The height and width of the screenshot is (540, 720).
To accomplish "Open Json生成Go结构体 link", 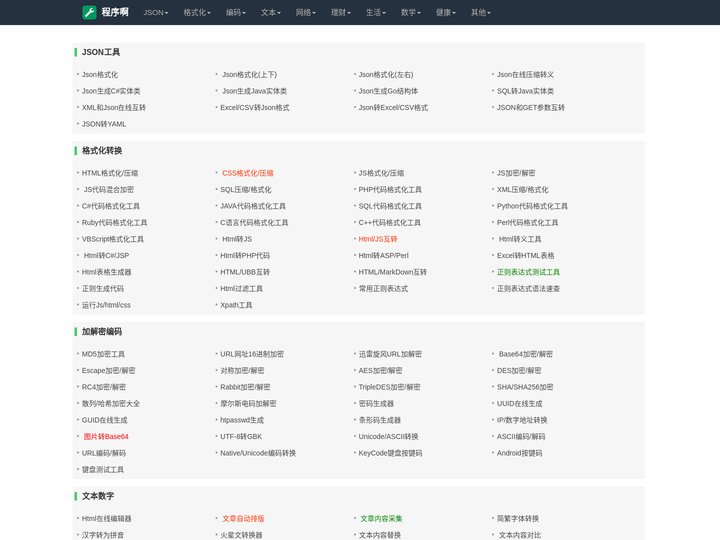I will coord(388,91).
